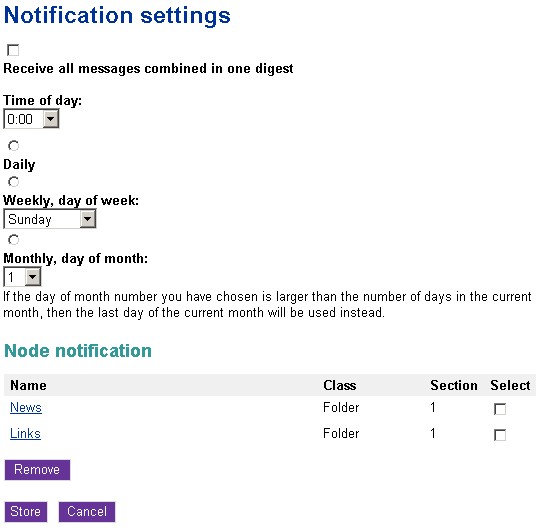Click the Store button
The width and height of the screenshot is (537, 531).
[26, 512]
